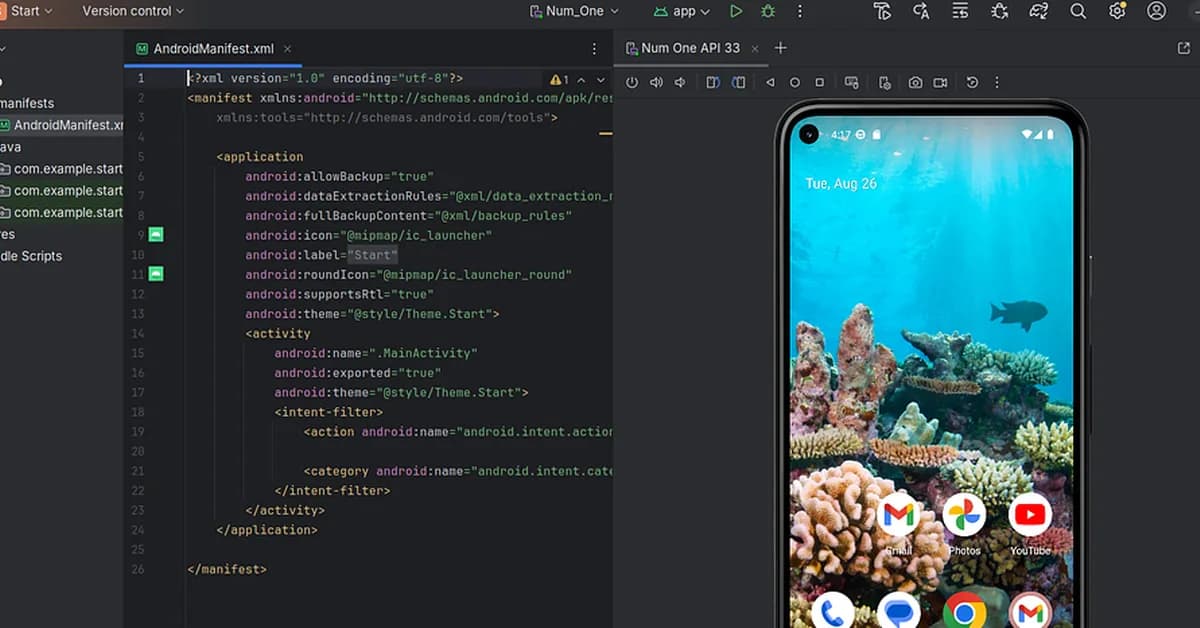Close the AndroidManifest.xml editor tab
The width and height of the screenshot is (1200, 628).
coord(288,48)
